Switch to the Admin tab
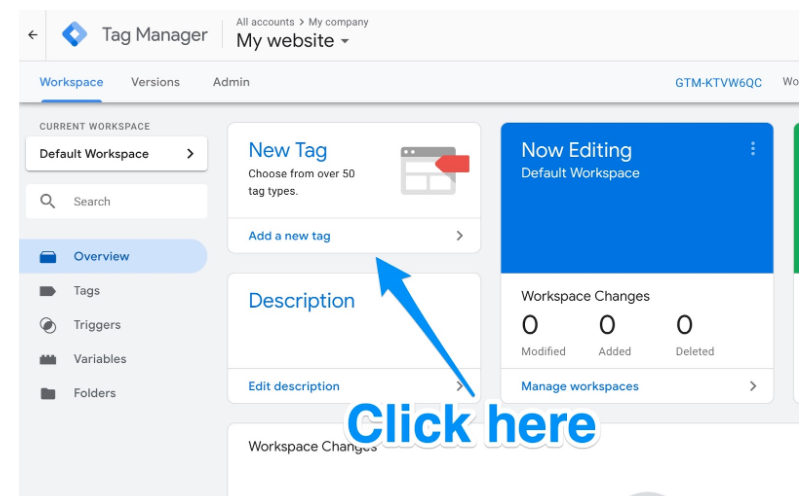The width and height of the screenshot is (812, 503). tap(231, 82)
